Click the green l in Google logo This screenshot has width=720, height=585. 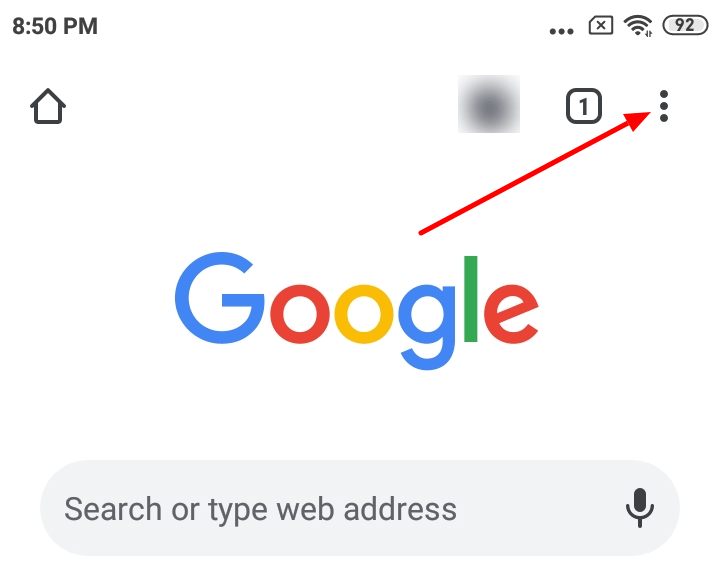click(x=471, y=299)
